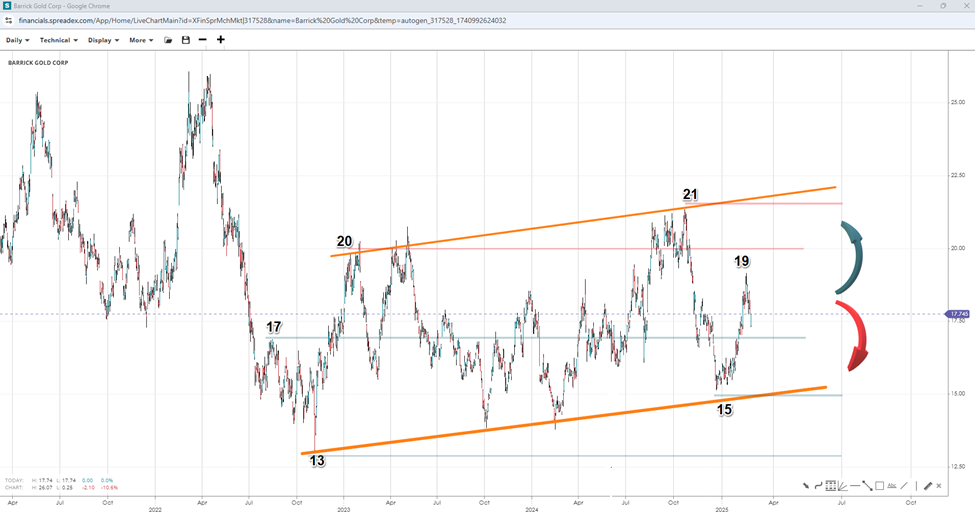The width and height of the screenshot is (975, 523).
Task: Click the save chart floppy disk icon
Action: coord(185,40)
